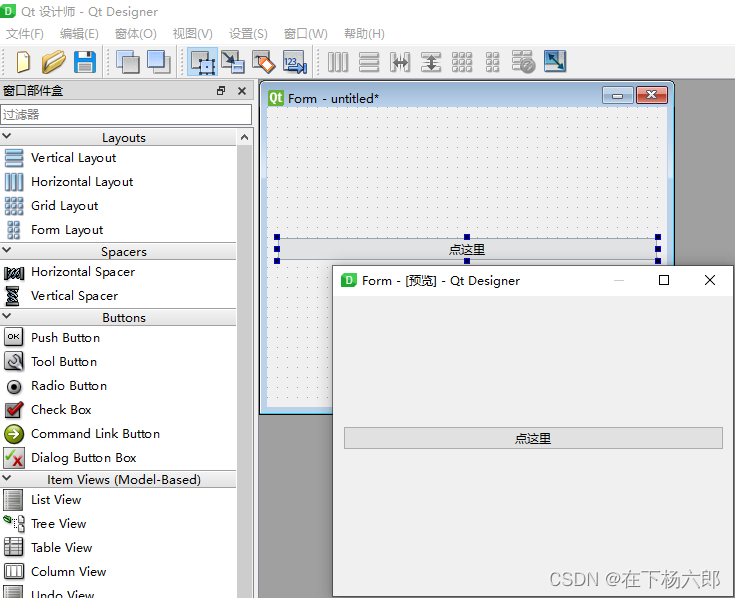Switch to Edit Tab Order mode

point(295,62)
